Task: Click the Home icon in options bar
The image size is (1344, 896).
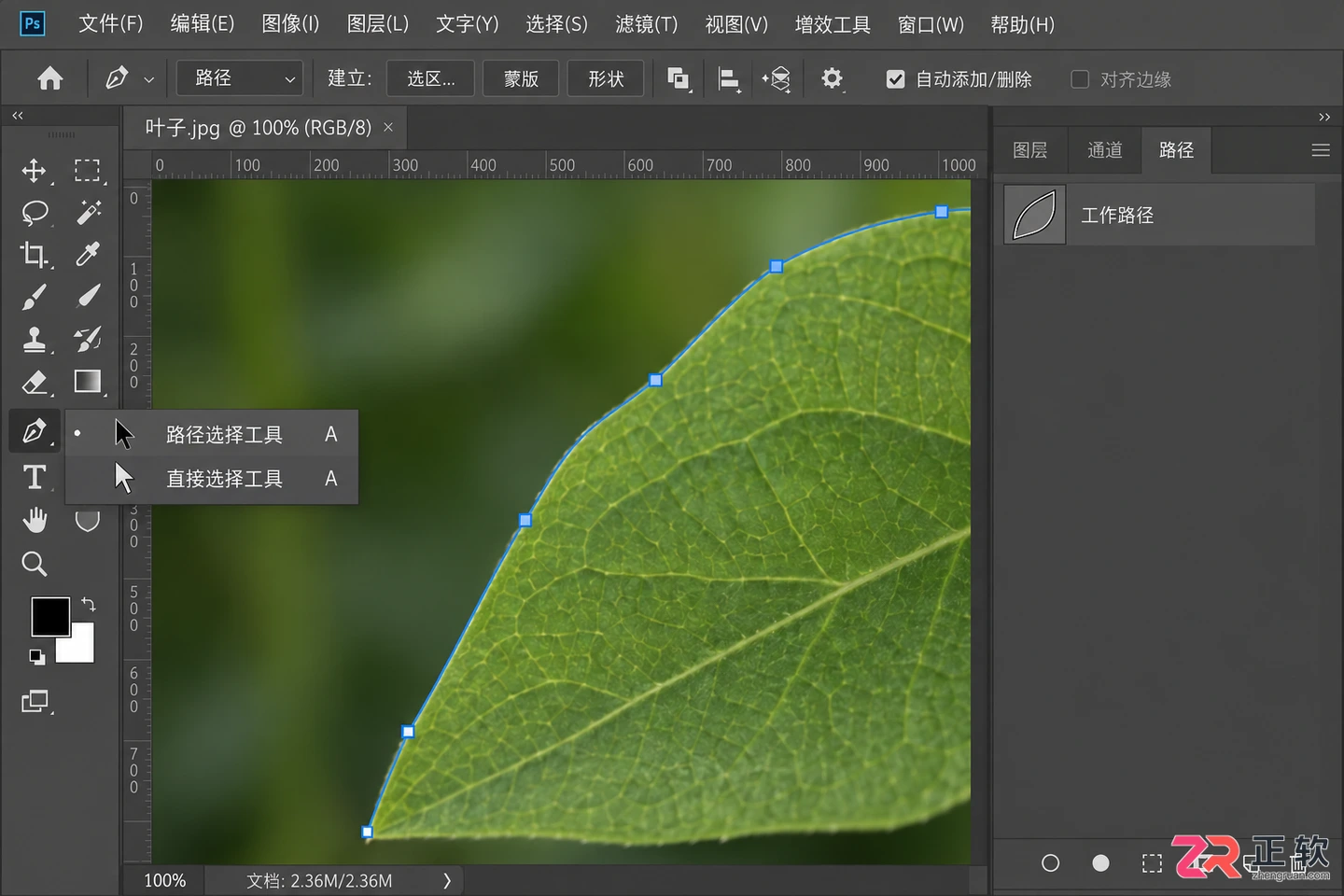Action: [50, 78]
